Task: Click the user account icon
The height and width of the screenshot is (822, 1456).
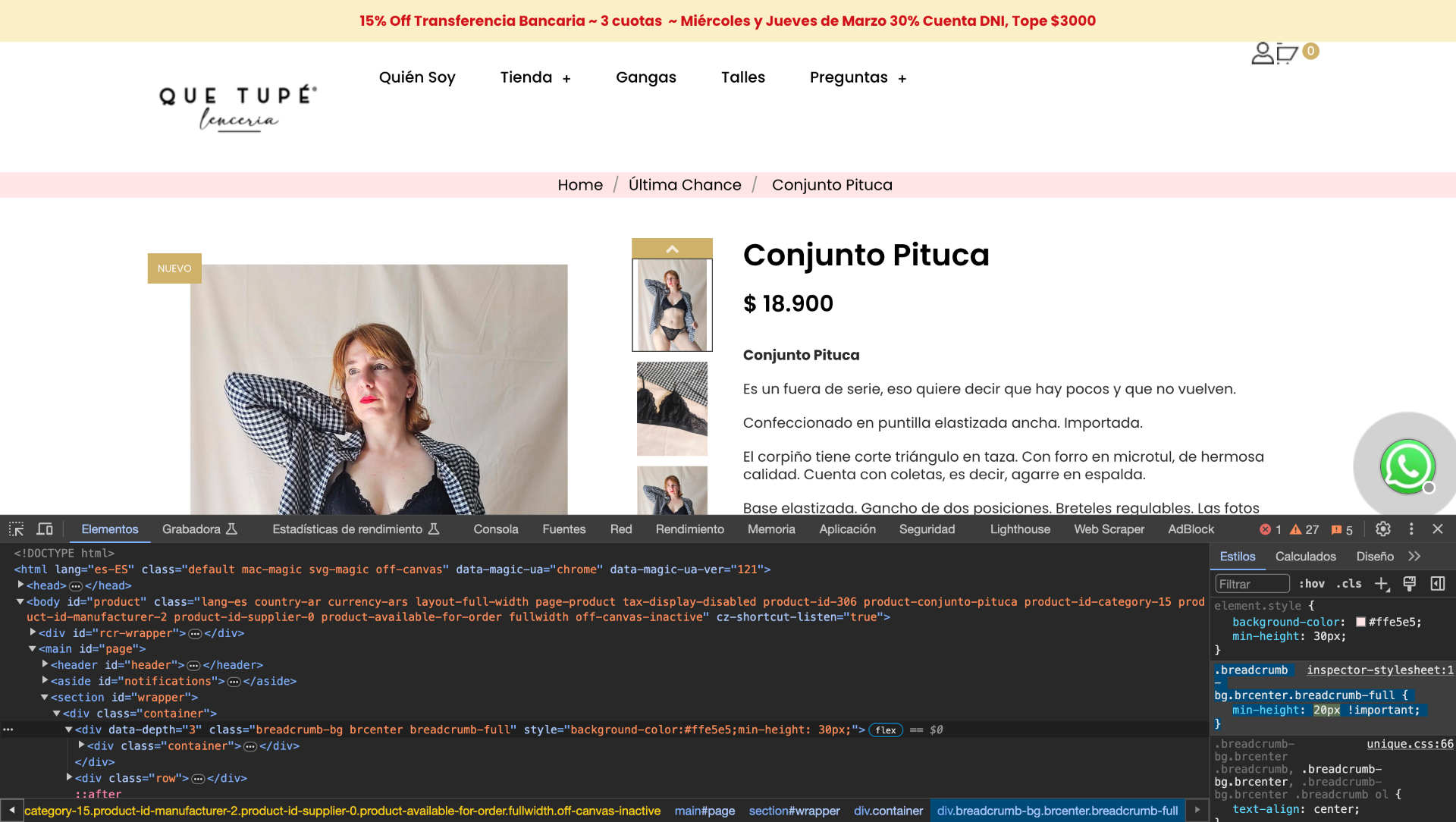Action: pyautogui.click(x=1262, y=53)
